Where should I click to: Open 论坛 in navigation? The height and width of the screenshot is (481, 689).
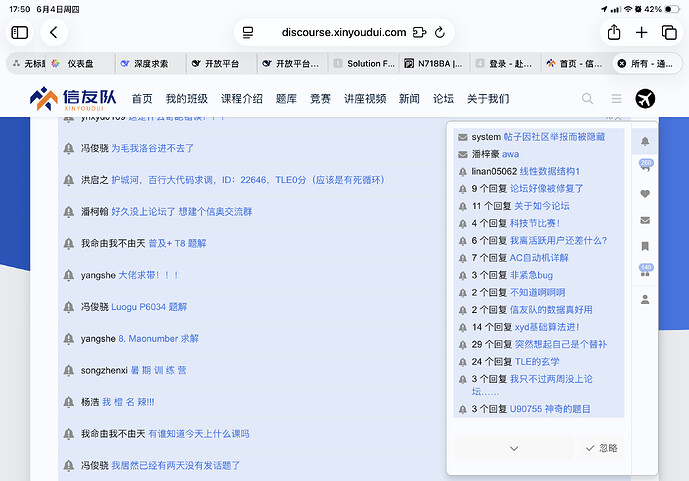(x=443, y=99)
